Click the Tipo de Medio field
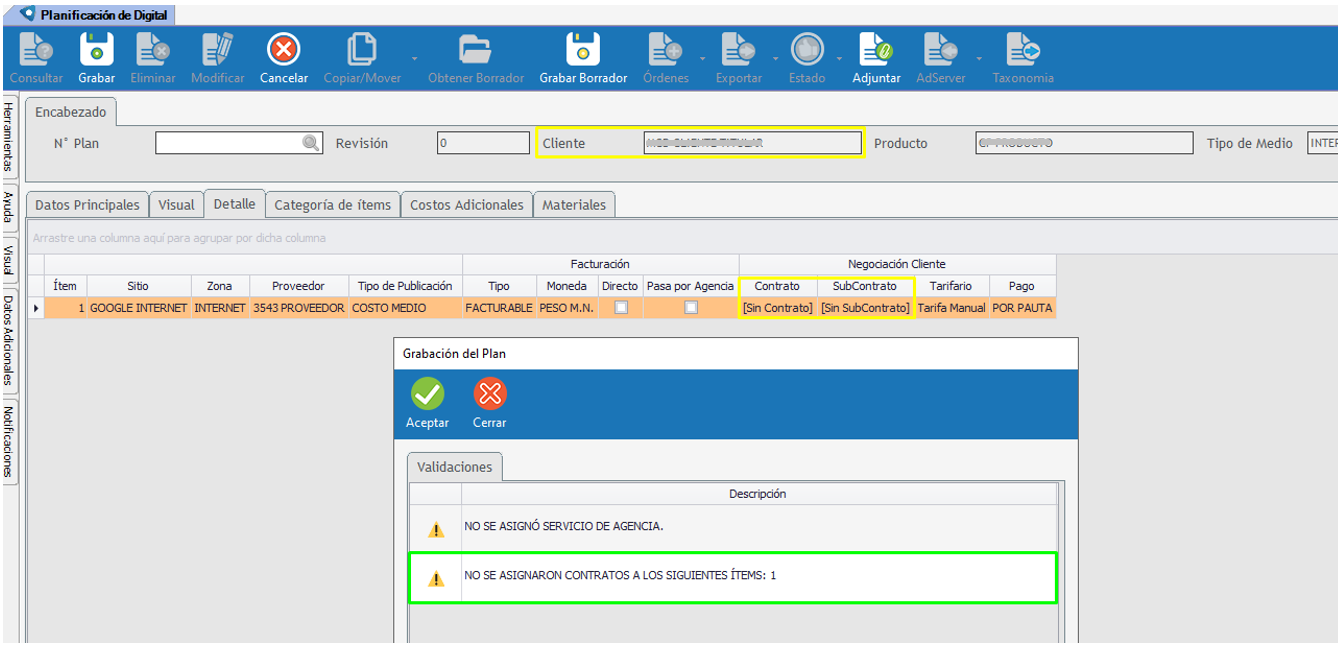The height and width of the screenshot is (651, 1338). point(1322,143)
